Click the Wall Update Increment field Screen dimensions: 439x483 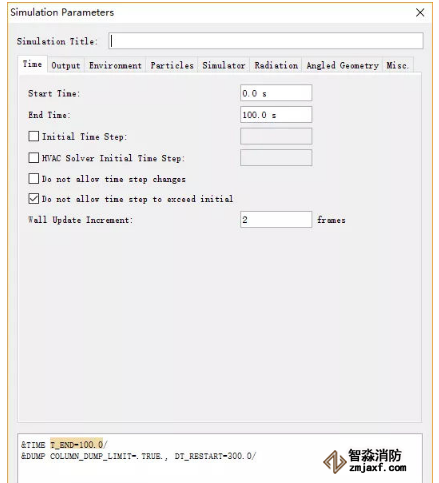point(276,220)
